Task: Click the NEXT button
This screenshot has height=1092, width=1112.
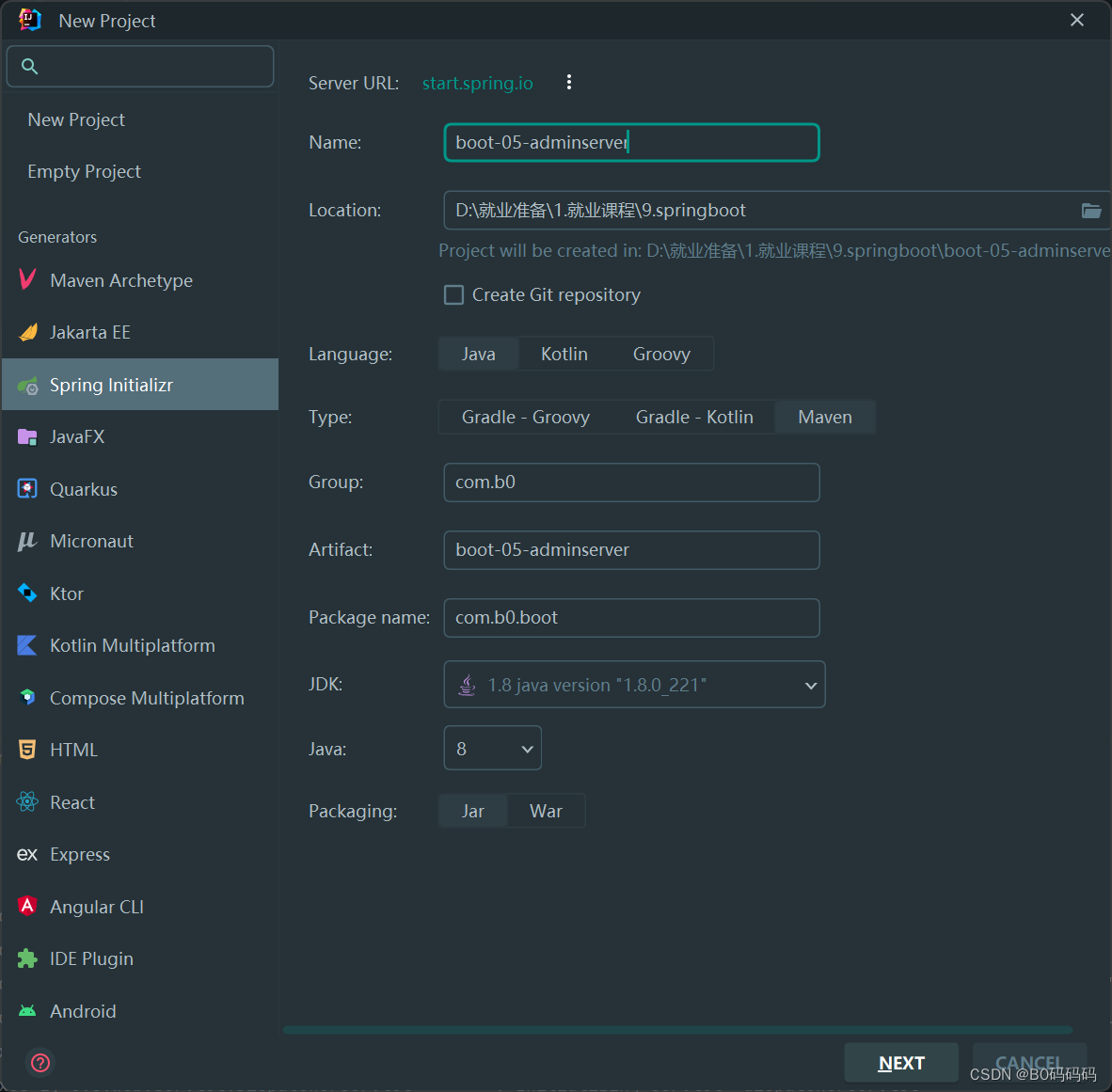Action: coord(901,1063)
